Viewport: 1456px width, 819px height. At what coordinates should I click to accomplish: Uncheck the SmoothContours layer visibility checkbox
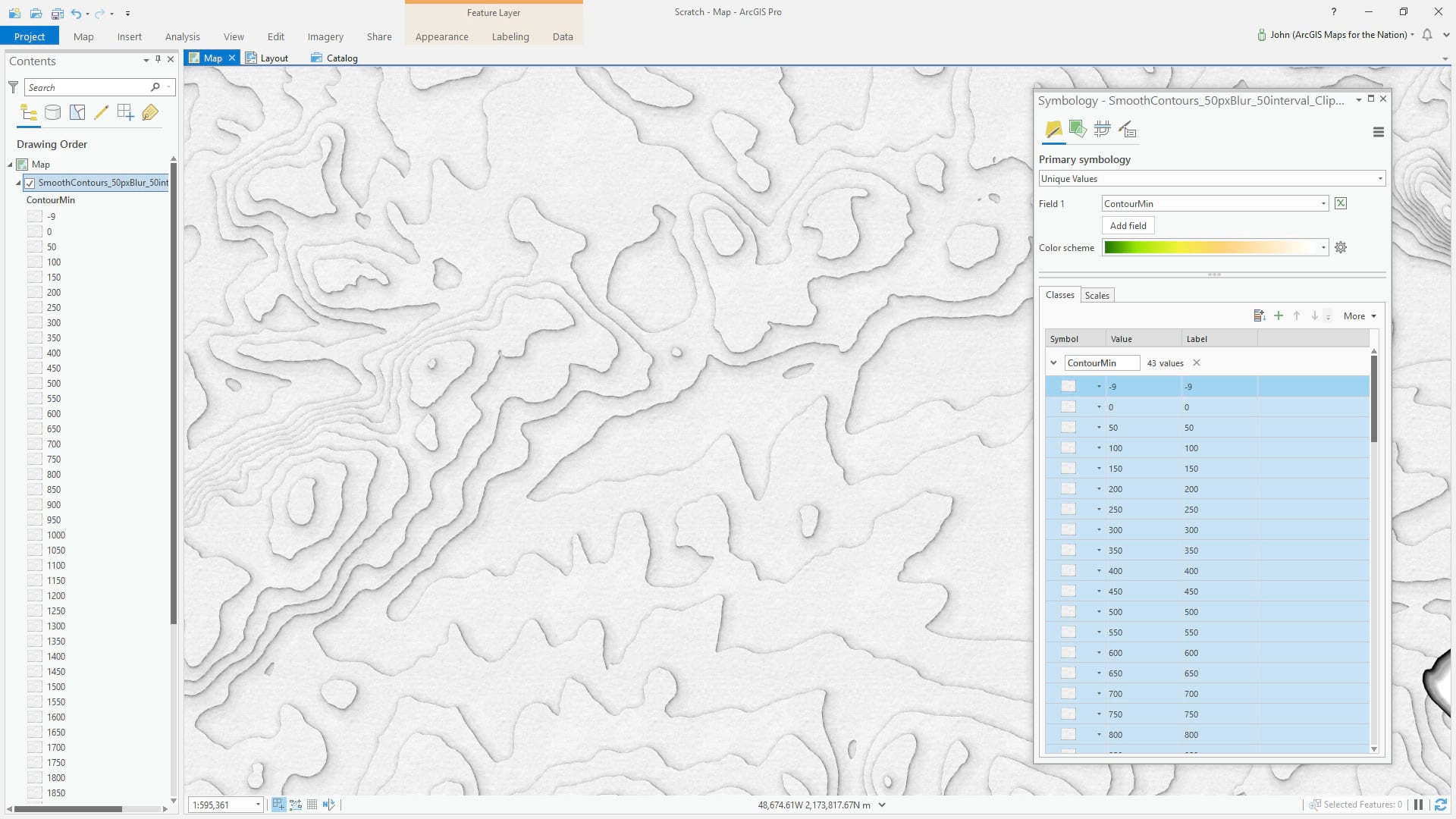click(30, 183)
